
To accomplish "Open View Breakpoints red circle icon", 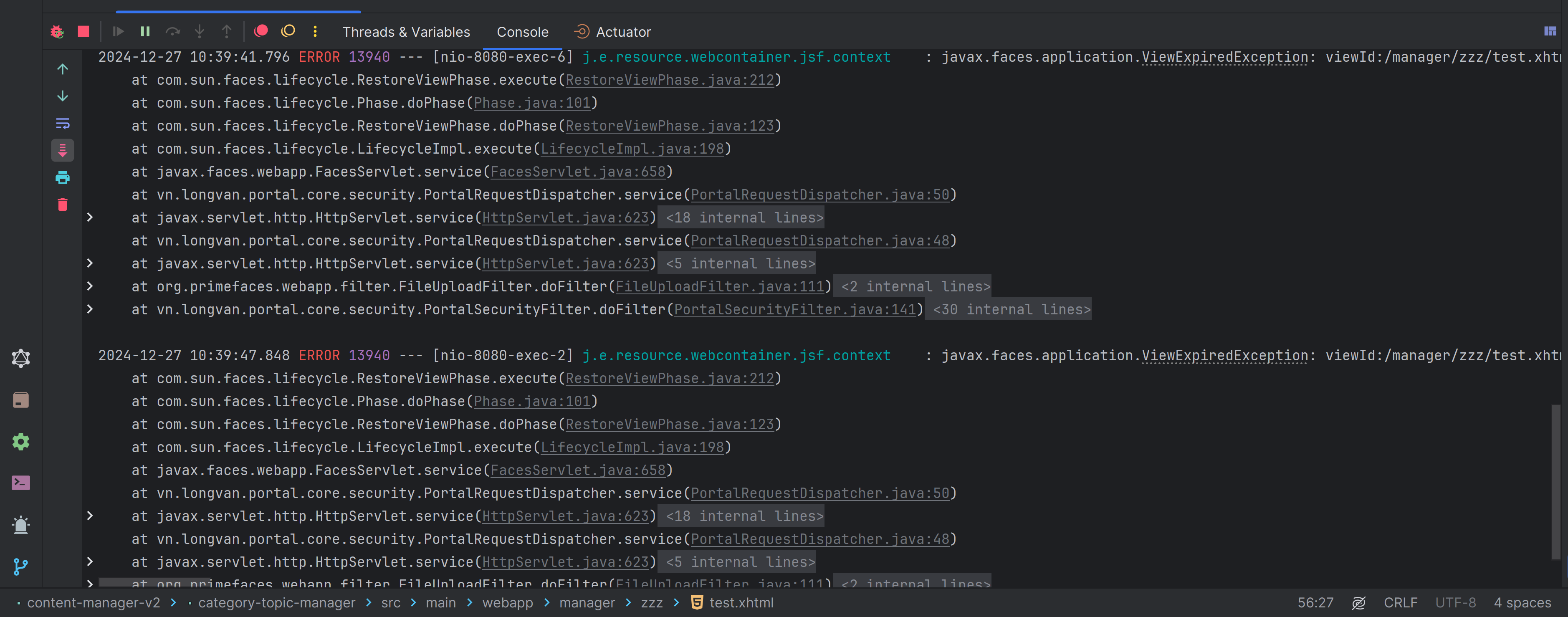I will [261, 31].
